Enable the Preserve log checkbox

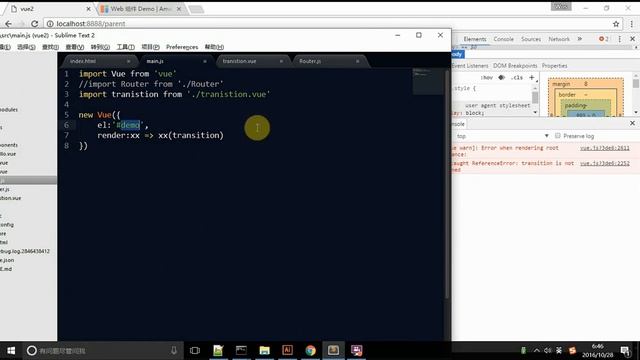click(558, 136)
